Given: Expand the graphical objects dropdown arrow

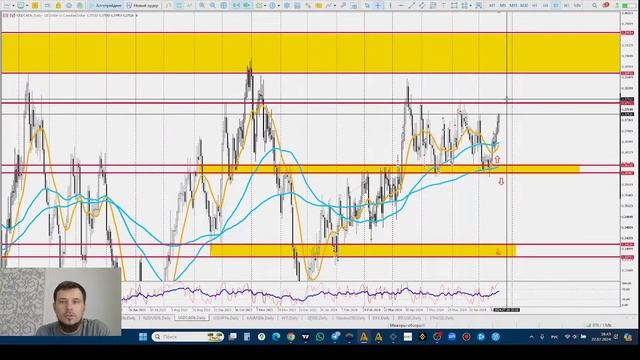Looking at the screenshot, I should [x=471, y=6].
